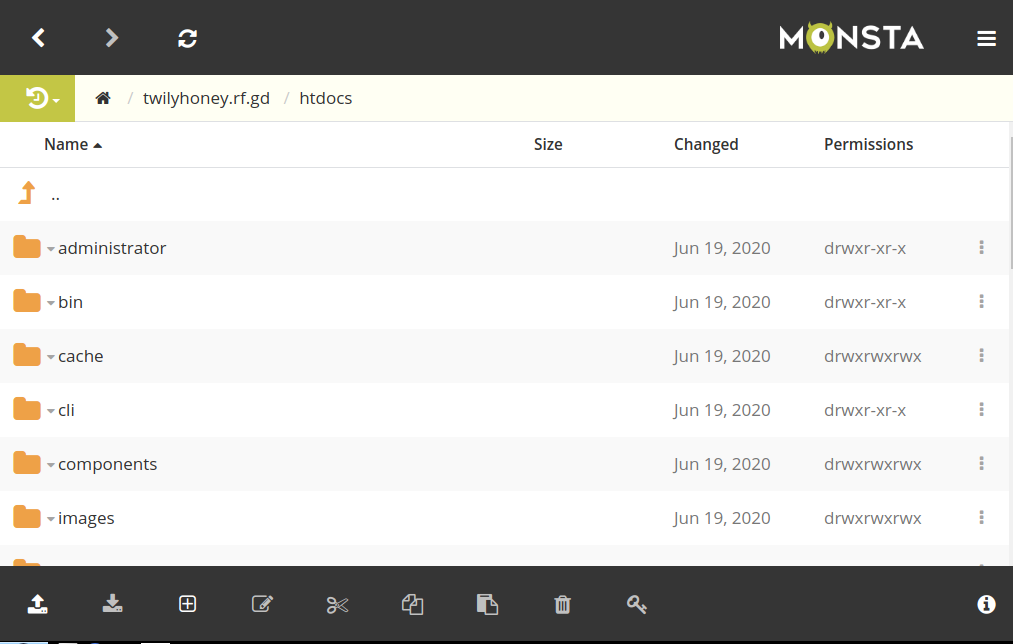Download selected items with download icon
The width and height of the screenshot is (1013, 644).
tap(112, 604)
